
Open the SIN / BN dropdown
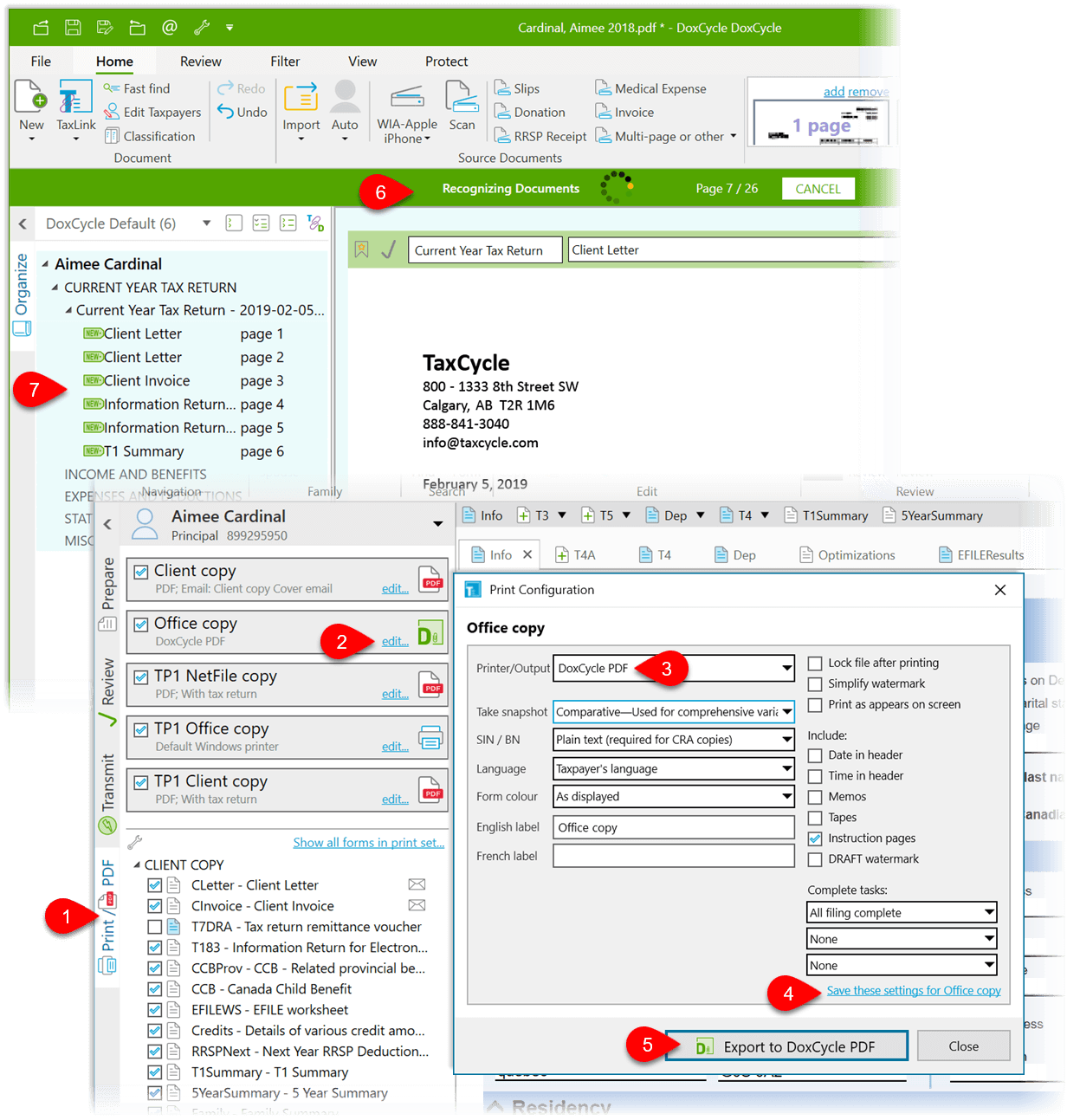click(x=674, y=740)
